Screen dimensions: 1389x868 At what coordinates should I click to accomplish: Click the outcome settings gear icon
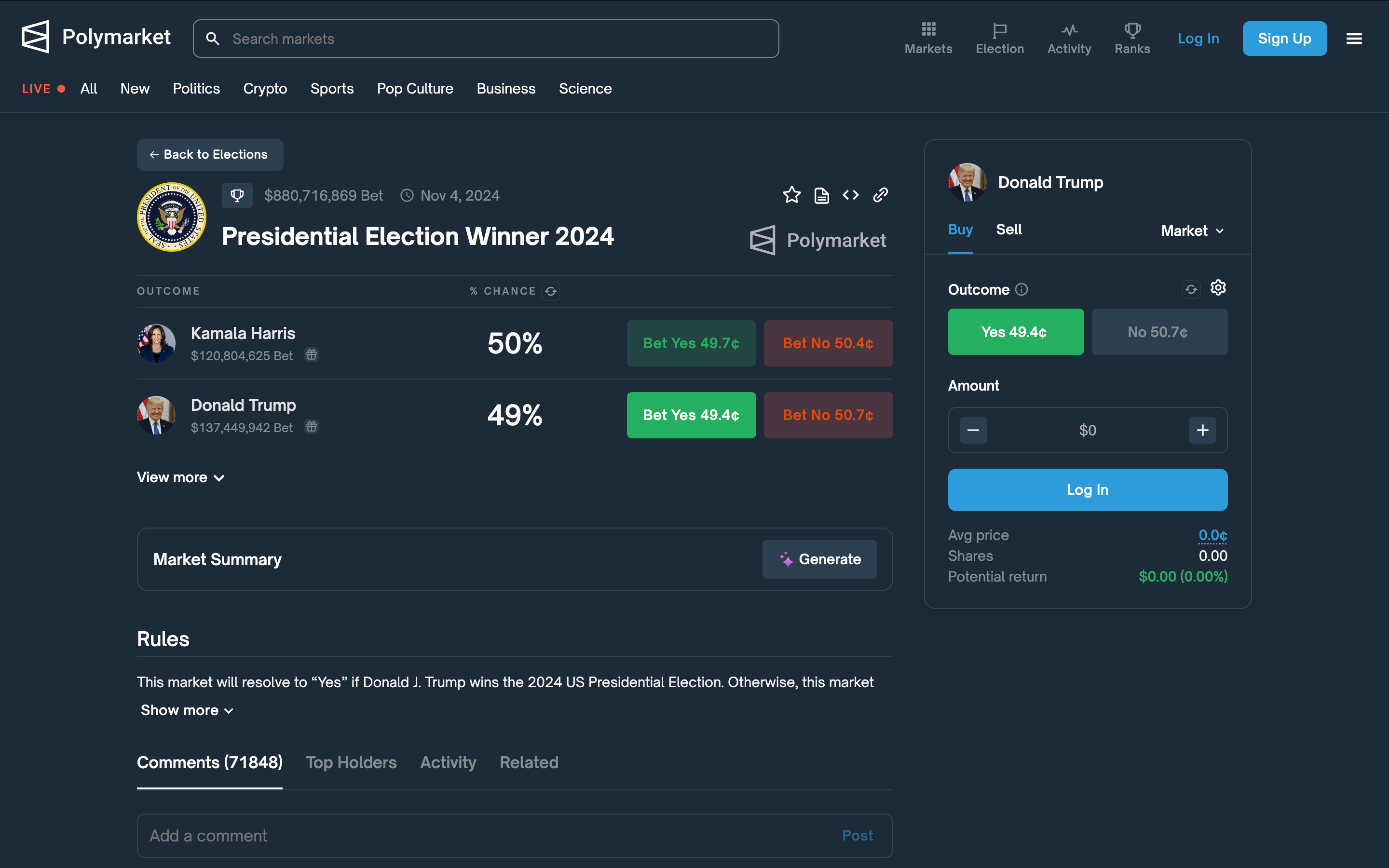click(1218, 287)
